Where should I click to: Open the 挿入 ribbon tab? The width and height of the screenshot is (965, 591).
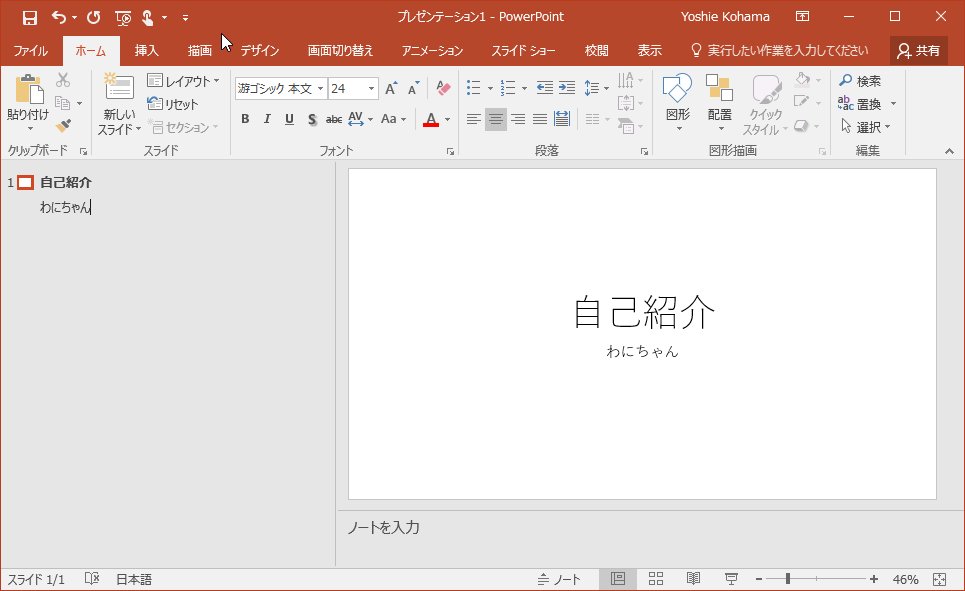(x=146, y=51)
